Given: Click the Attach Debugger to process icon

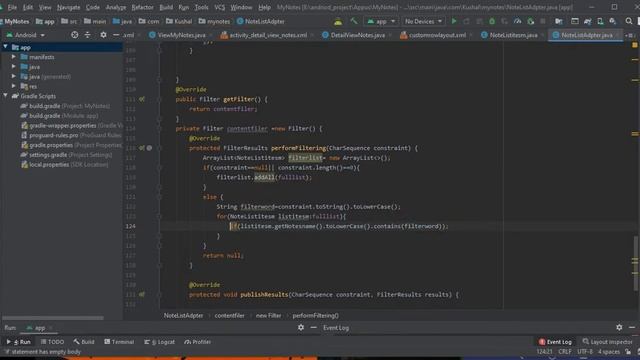Looking at the screenshot, I should (x=530, y=21).
